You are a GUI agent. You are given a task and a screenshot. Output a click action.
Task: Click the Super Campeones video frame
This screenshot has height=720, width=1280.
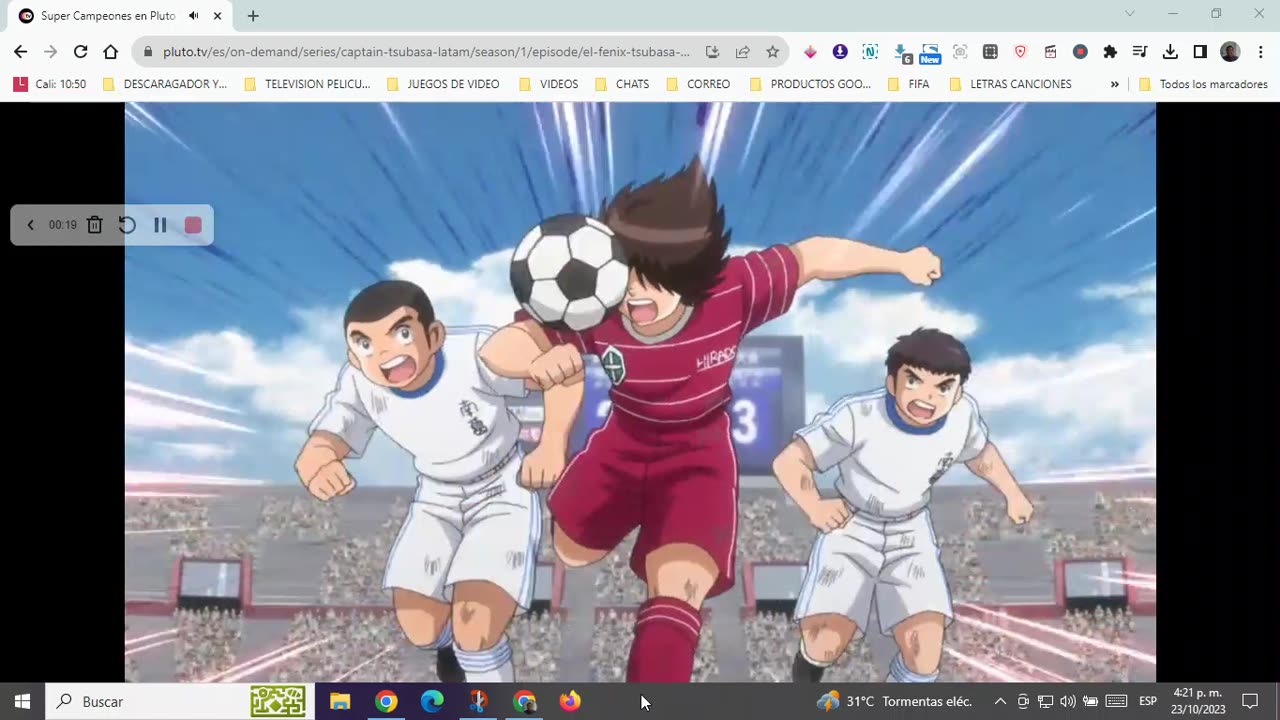pos(640,392)
